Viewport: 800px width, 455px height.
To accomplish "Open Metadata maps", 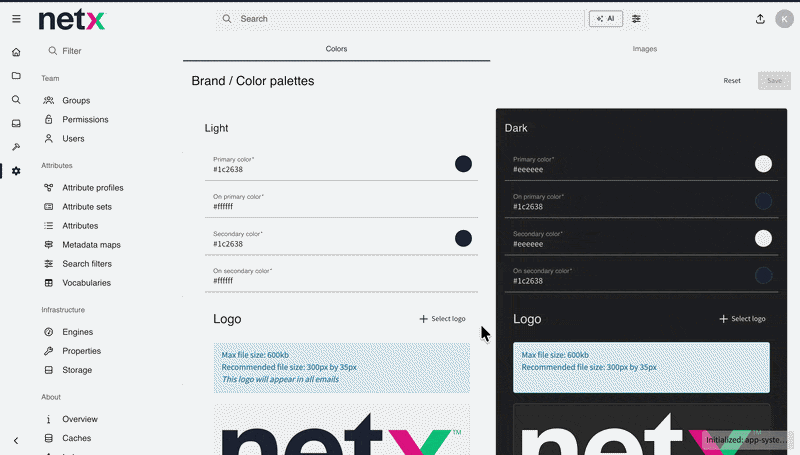I will tap(91, 245).
